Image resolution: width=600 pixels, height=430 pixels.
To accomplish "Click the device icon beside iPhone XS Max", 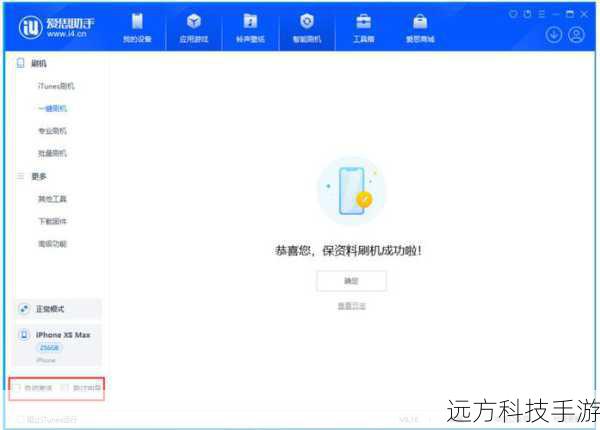I will [x=24, y=335].
